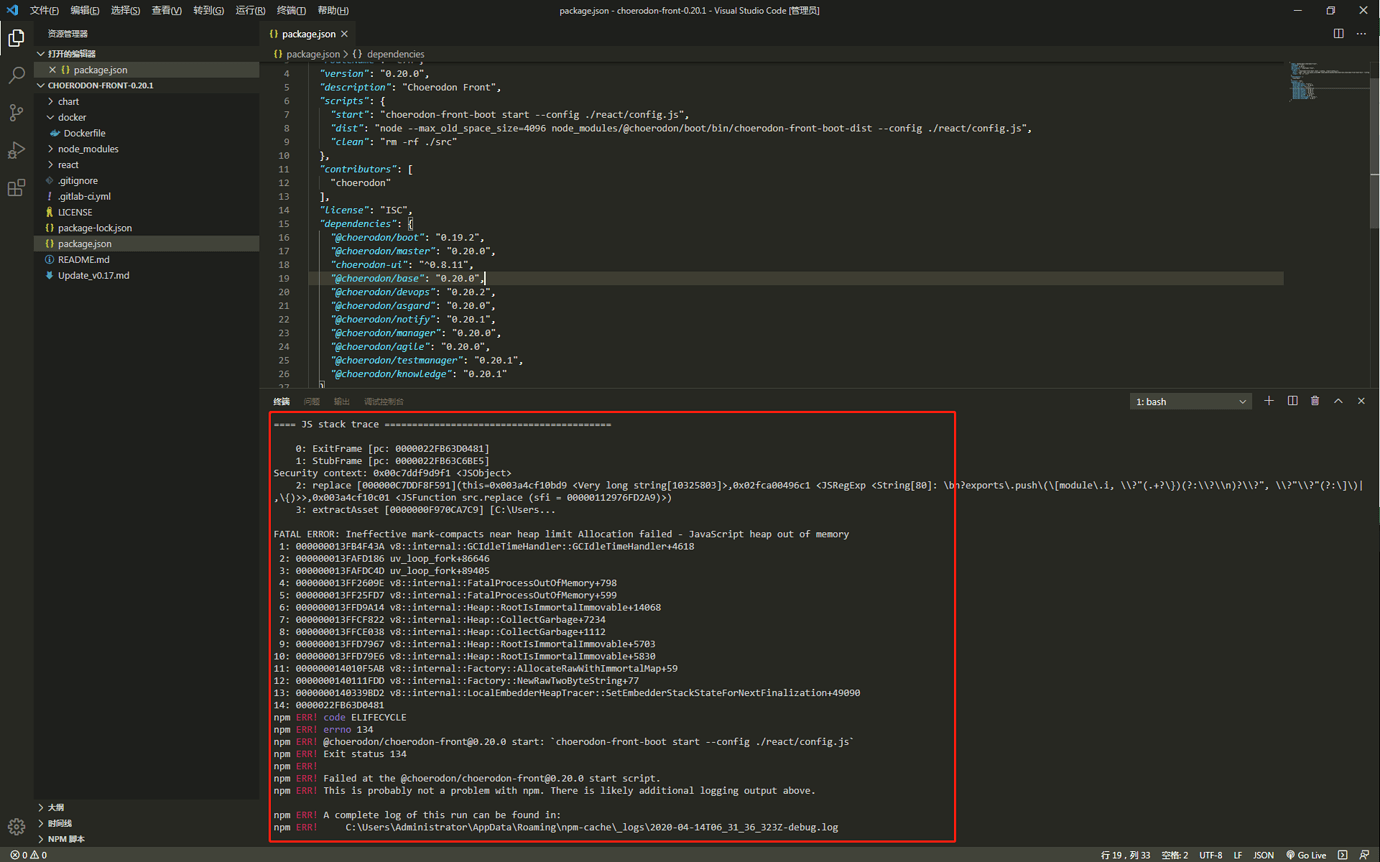Open the Explorer view in activity bar
Viewport: 1380px width, 862px height.
(16, 38)
